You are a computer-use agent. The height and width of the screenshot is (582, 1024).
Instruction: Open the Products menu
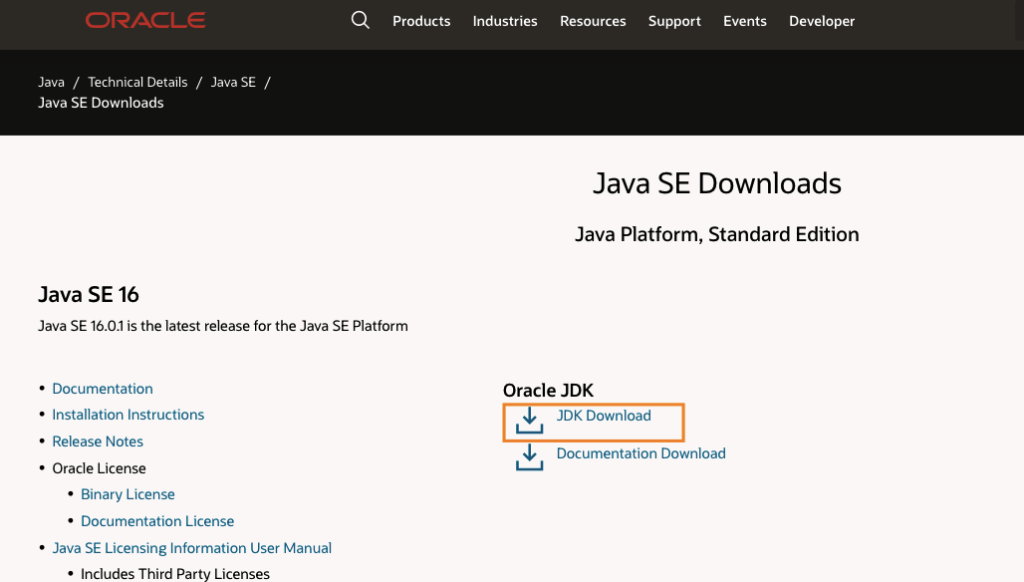[x=421, y=21]
